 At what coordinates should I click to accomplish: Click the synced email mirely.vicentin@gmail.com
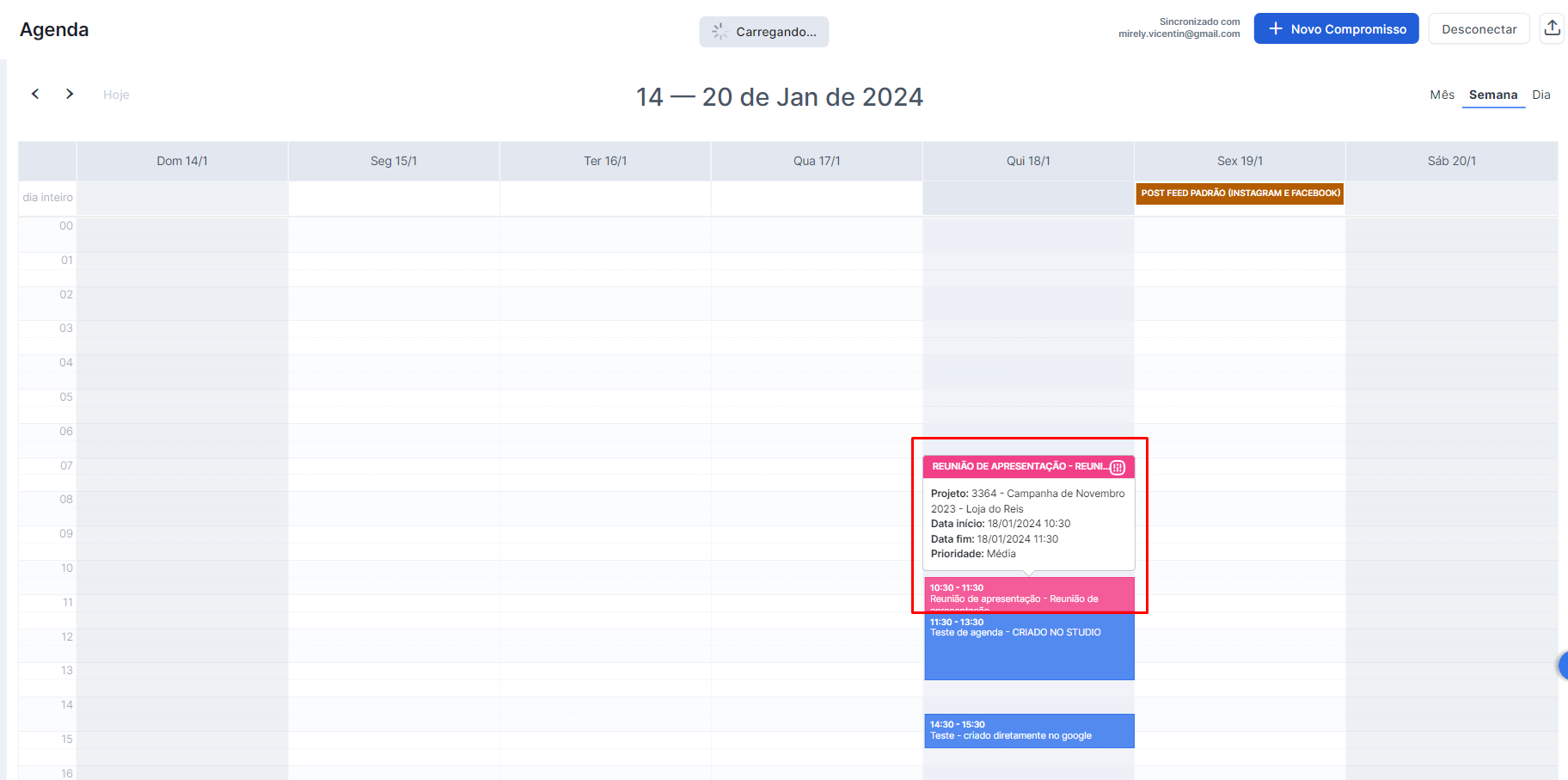tap(1179, 34)
